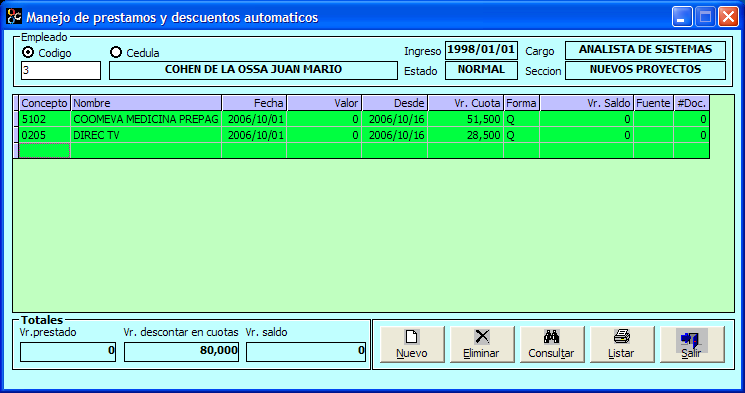Click the 28,500 cuota value

(466, 135)
